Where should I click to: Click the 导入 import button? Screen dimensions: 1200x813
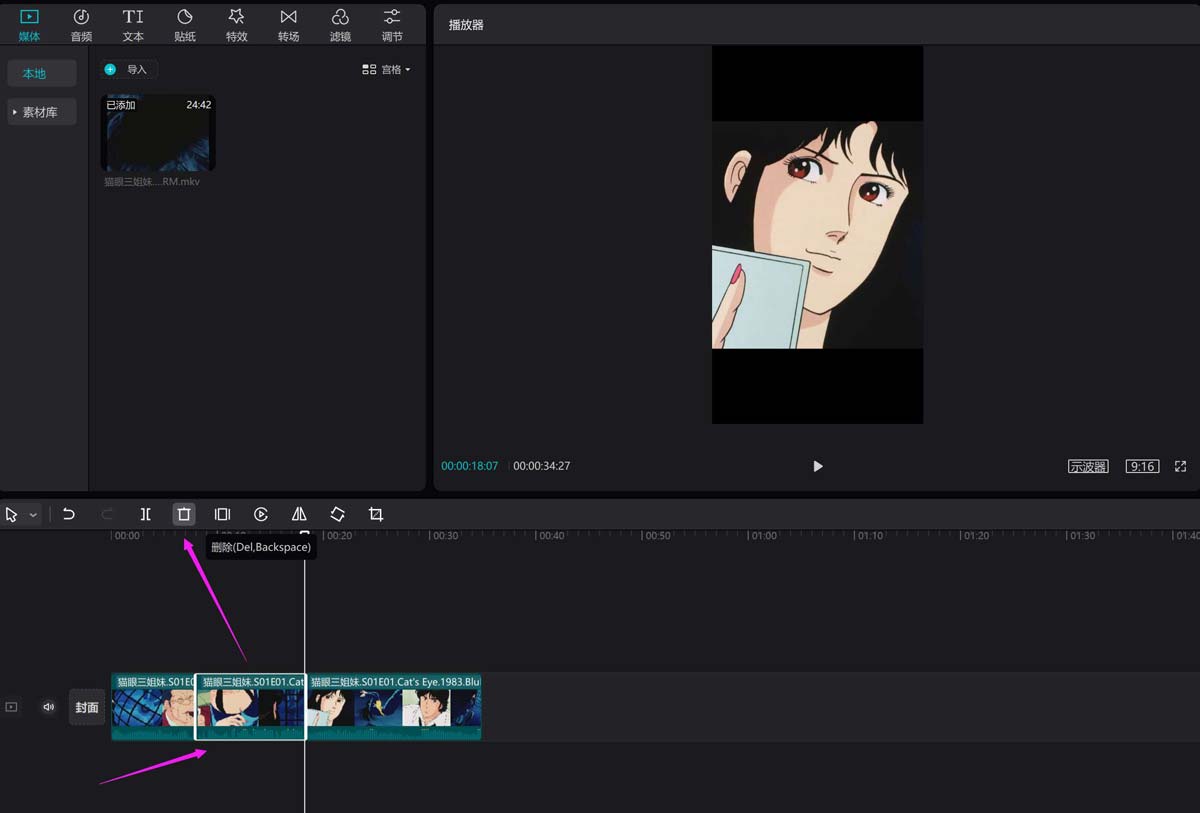(128, 69)
